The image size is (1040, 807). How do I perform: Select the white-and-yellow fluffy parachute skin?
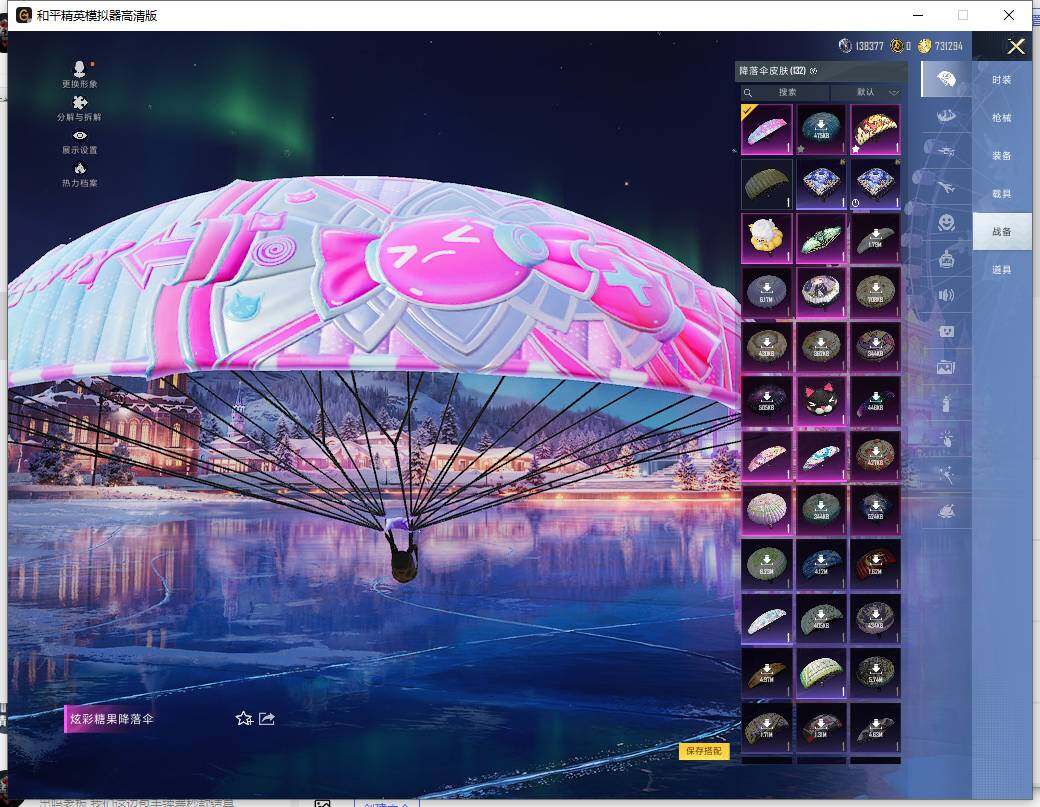(767, 238)
